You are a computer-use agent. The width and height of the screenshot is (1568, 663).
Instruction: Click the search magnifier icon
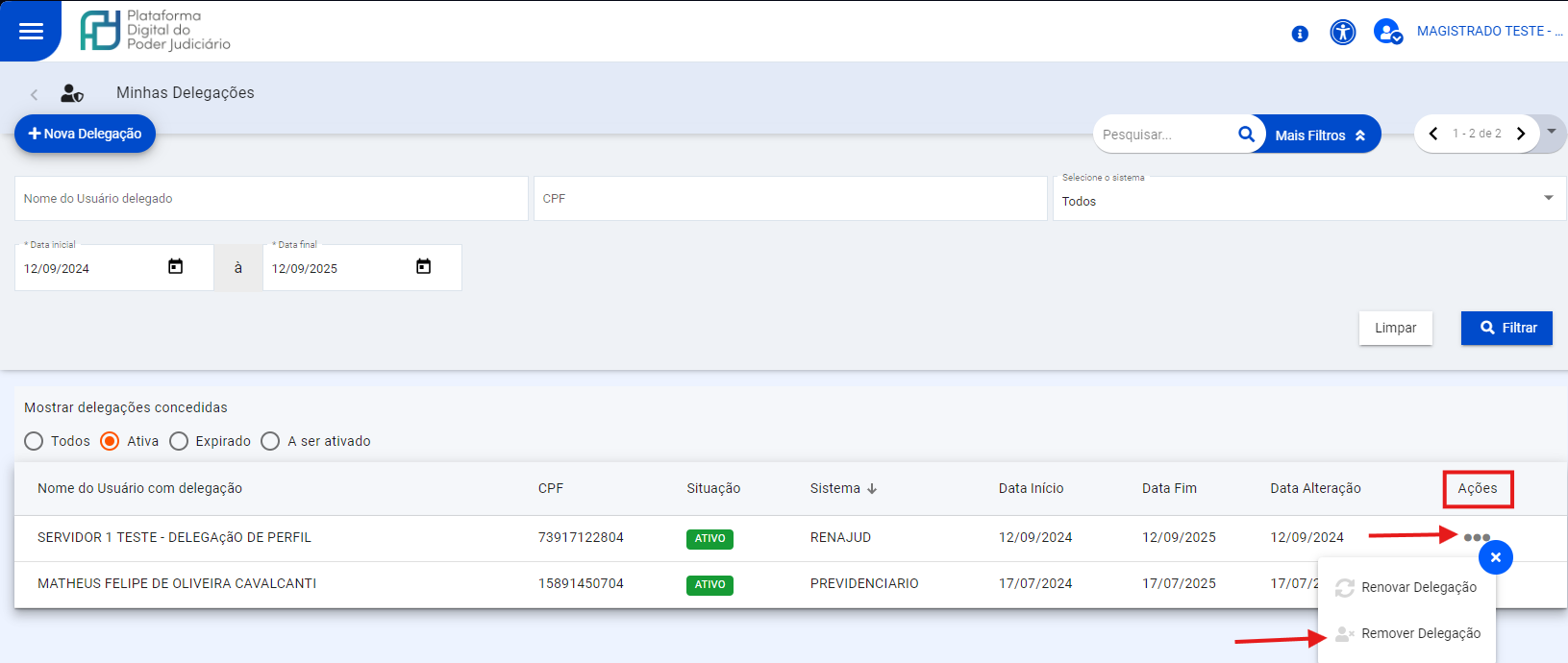pos(1246,135)
